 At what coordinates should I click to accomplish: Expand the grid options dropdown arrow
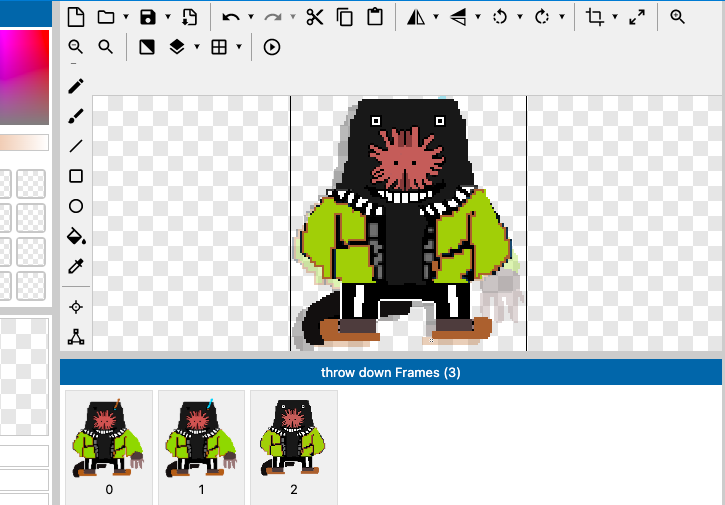239,47
